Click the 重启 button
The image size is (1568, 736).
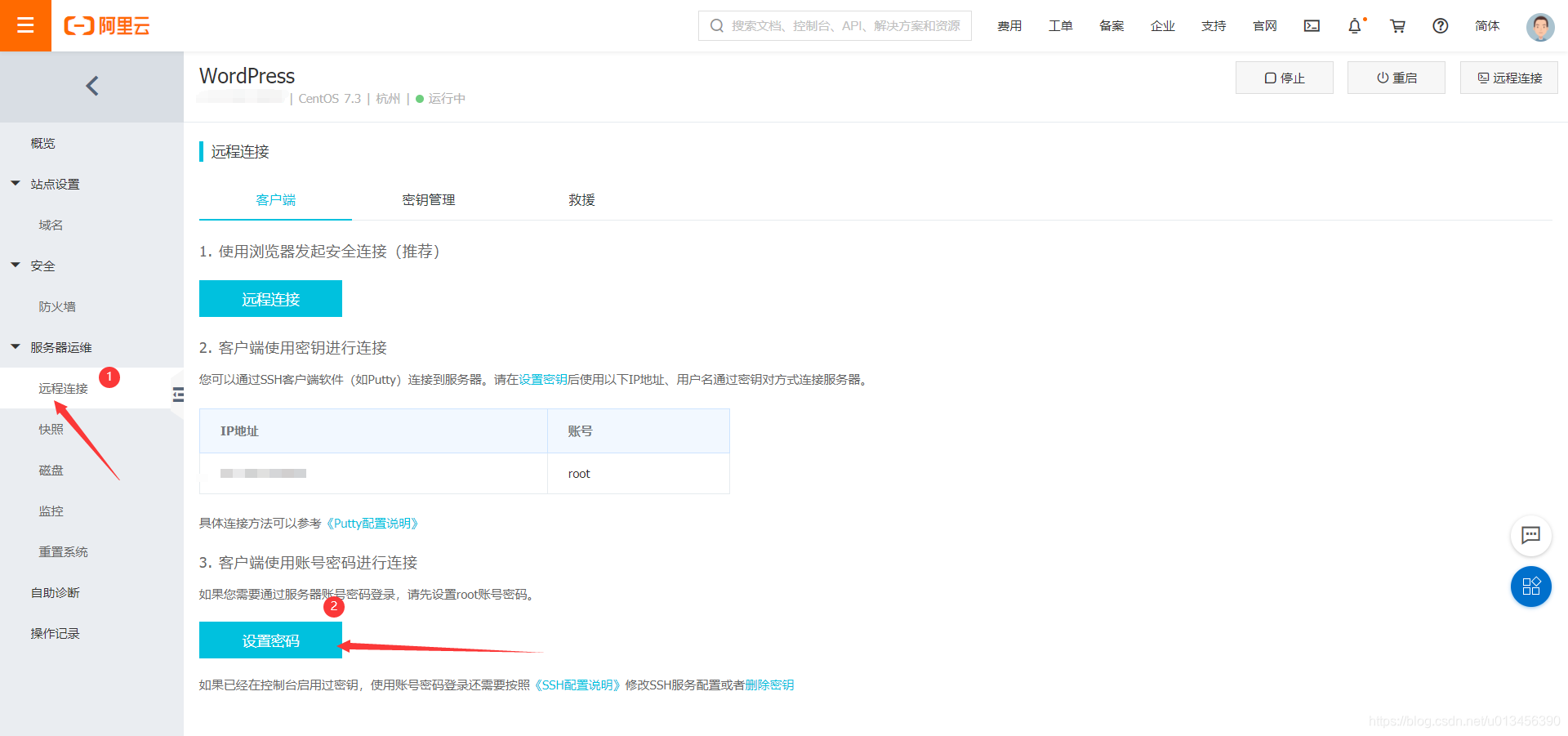1396,78
